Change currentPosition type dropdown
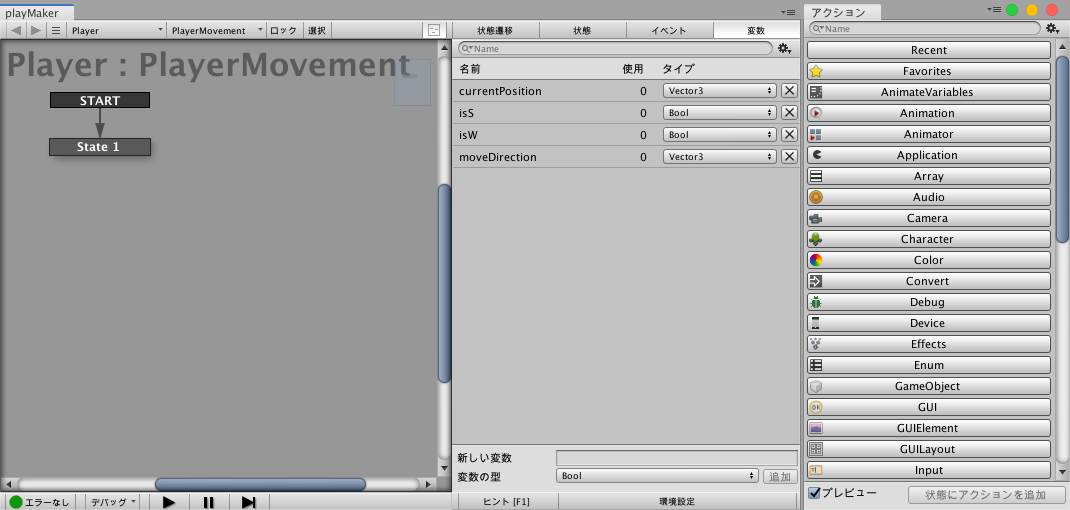 720,91
